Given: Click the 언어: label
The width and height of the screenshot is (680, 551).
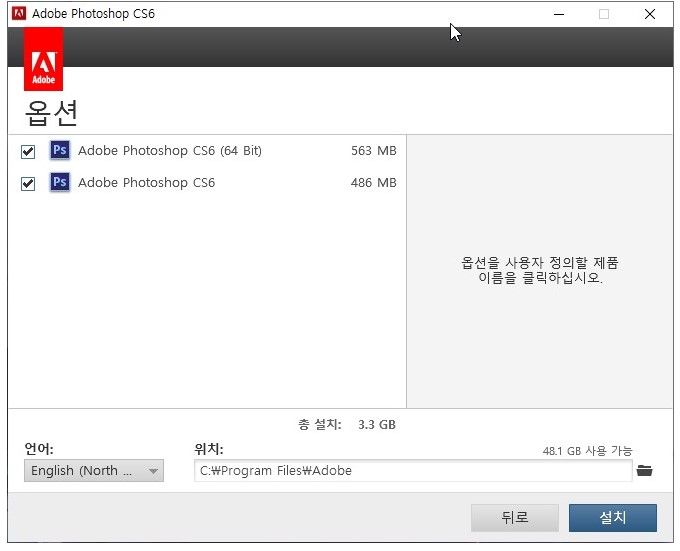Looking at the screenshot, I should coord(39,449).
